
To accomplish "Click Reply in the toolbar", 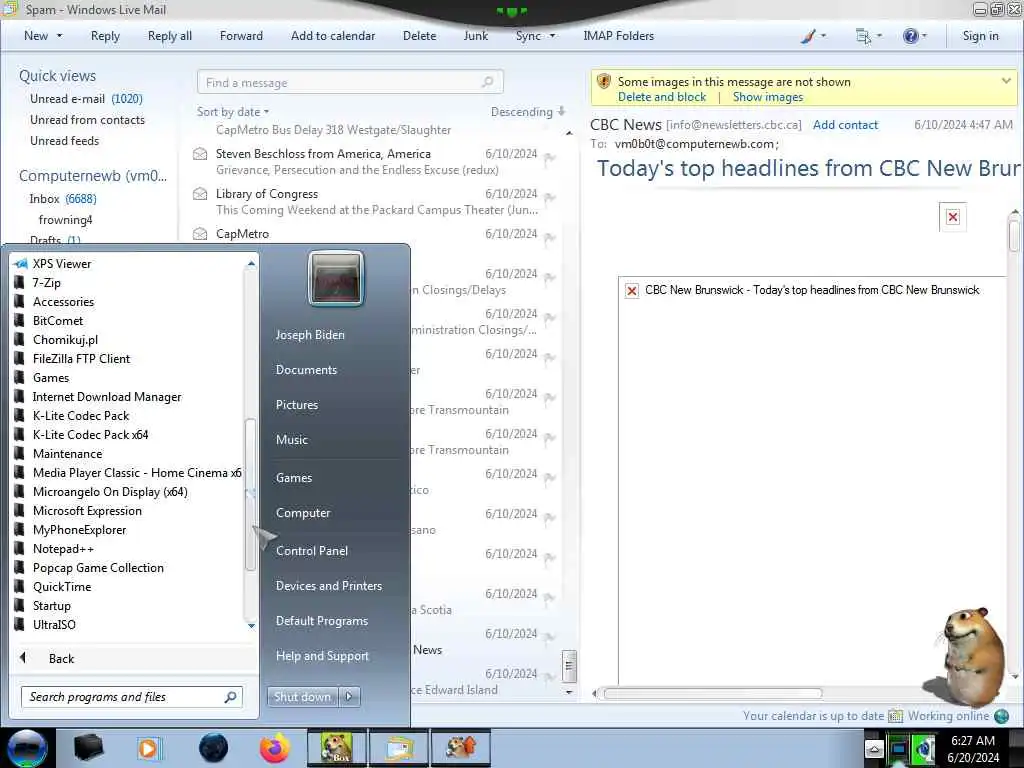I will (x=105, y=36).
